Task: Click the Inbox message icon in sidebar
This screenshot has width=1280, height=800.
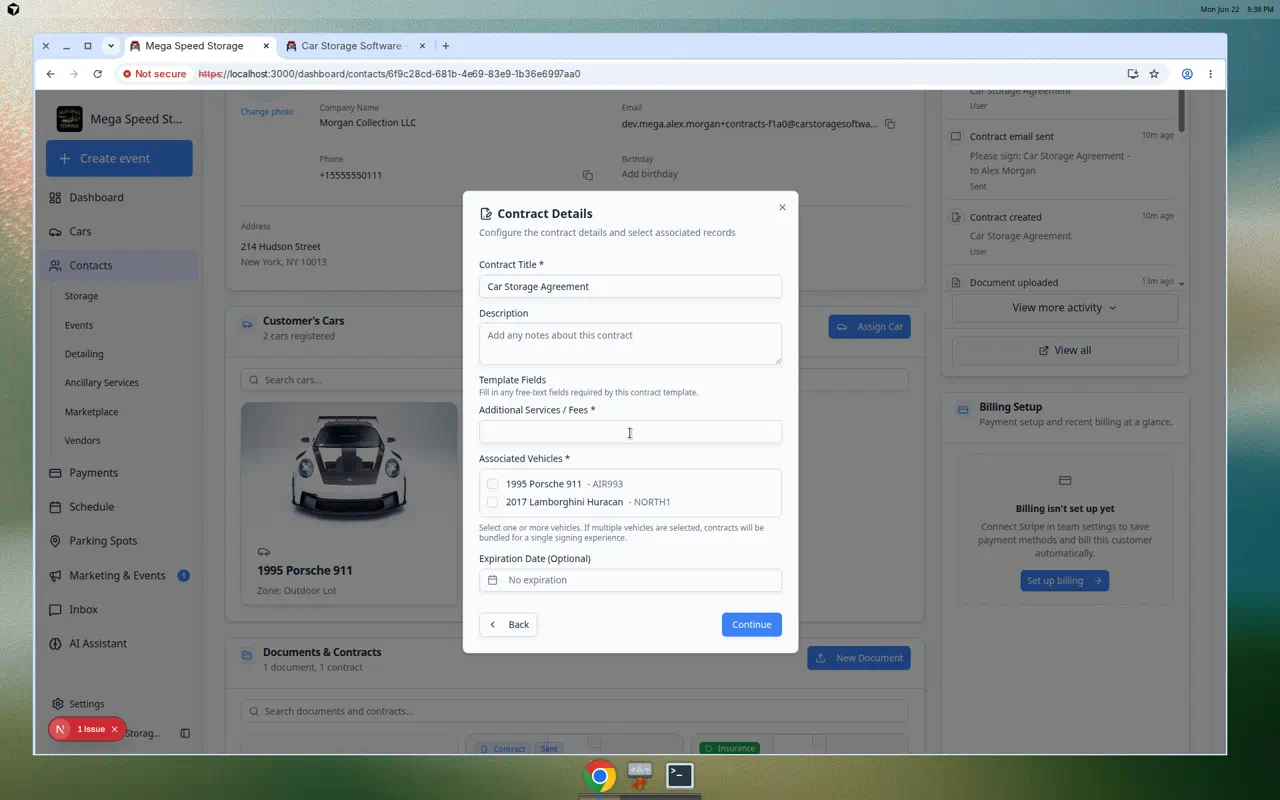Action: (55, 609)
